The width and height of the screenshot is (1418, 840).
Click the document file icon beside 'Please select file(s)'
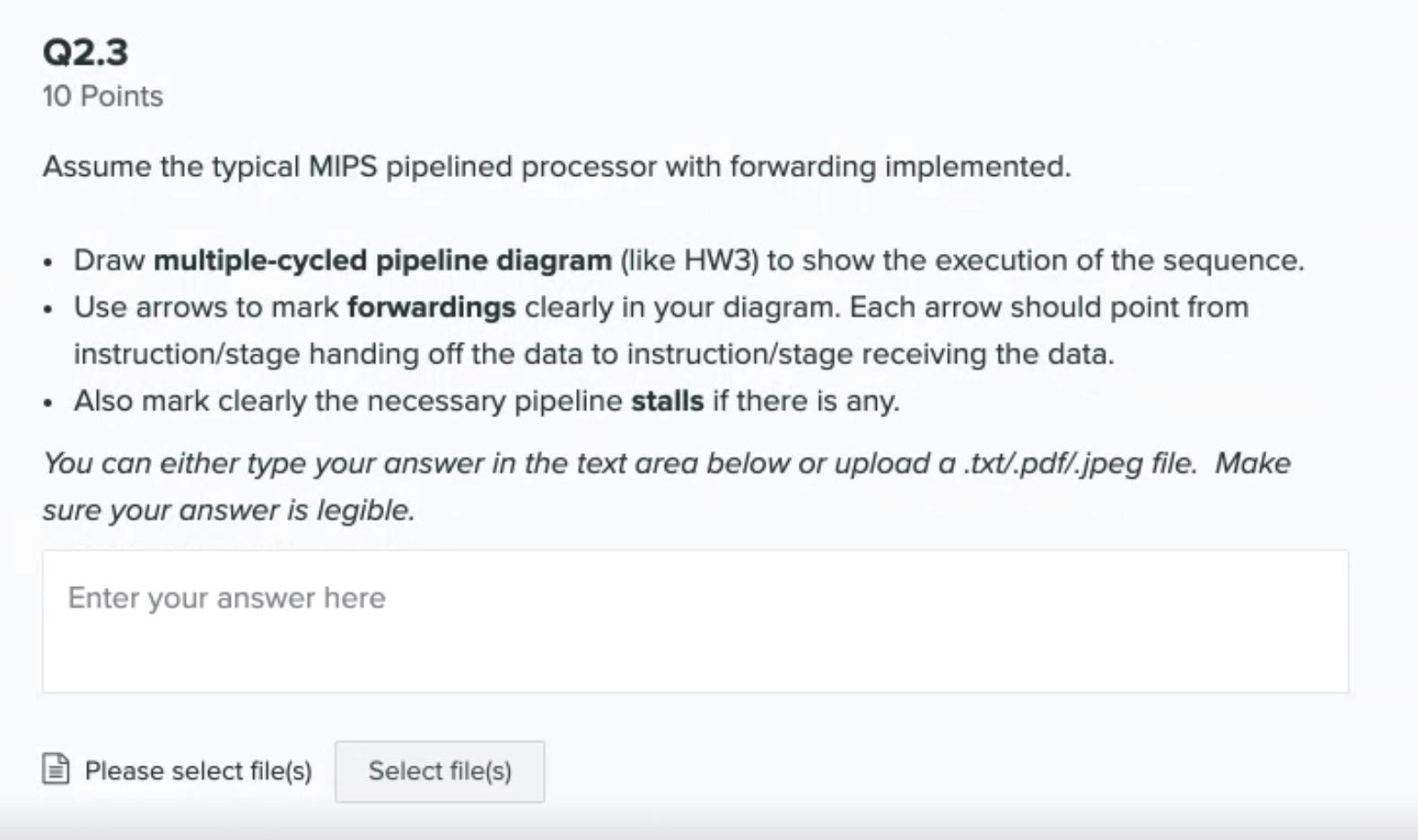coord(56,770)
